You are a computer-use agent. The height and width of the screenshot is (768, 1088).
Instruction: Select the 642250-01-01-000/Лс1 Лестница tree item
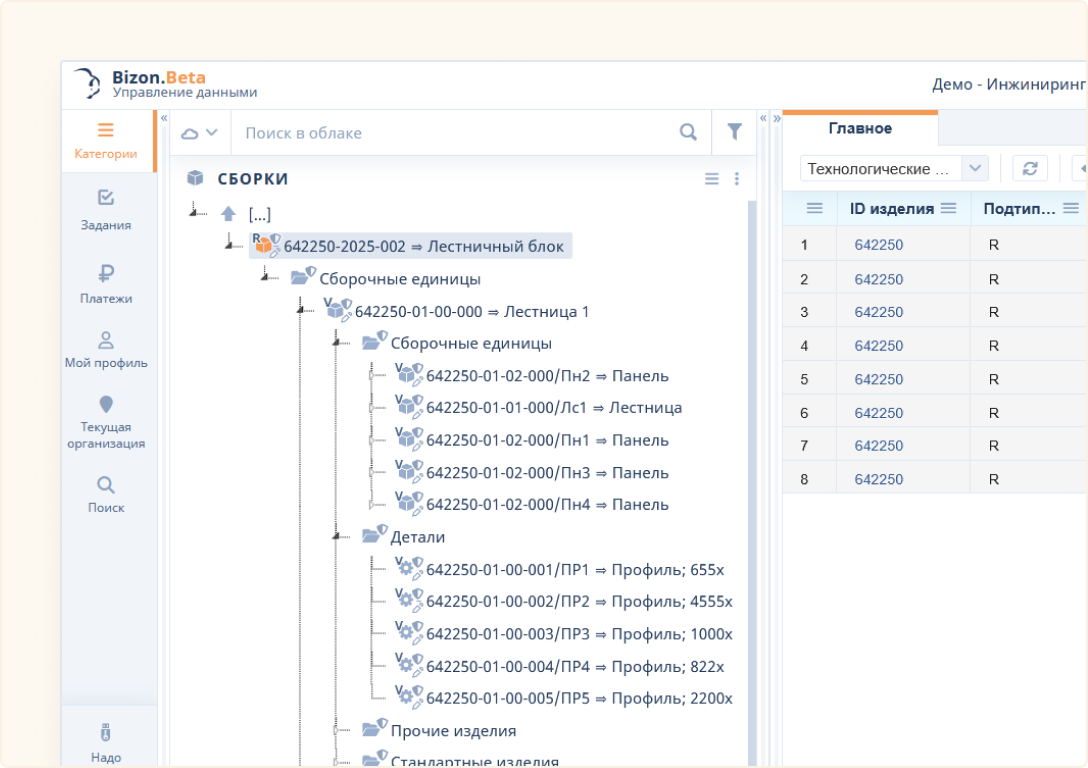click(x=553, y=408)
